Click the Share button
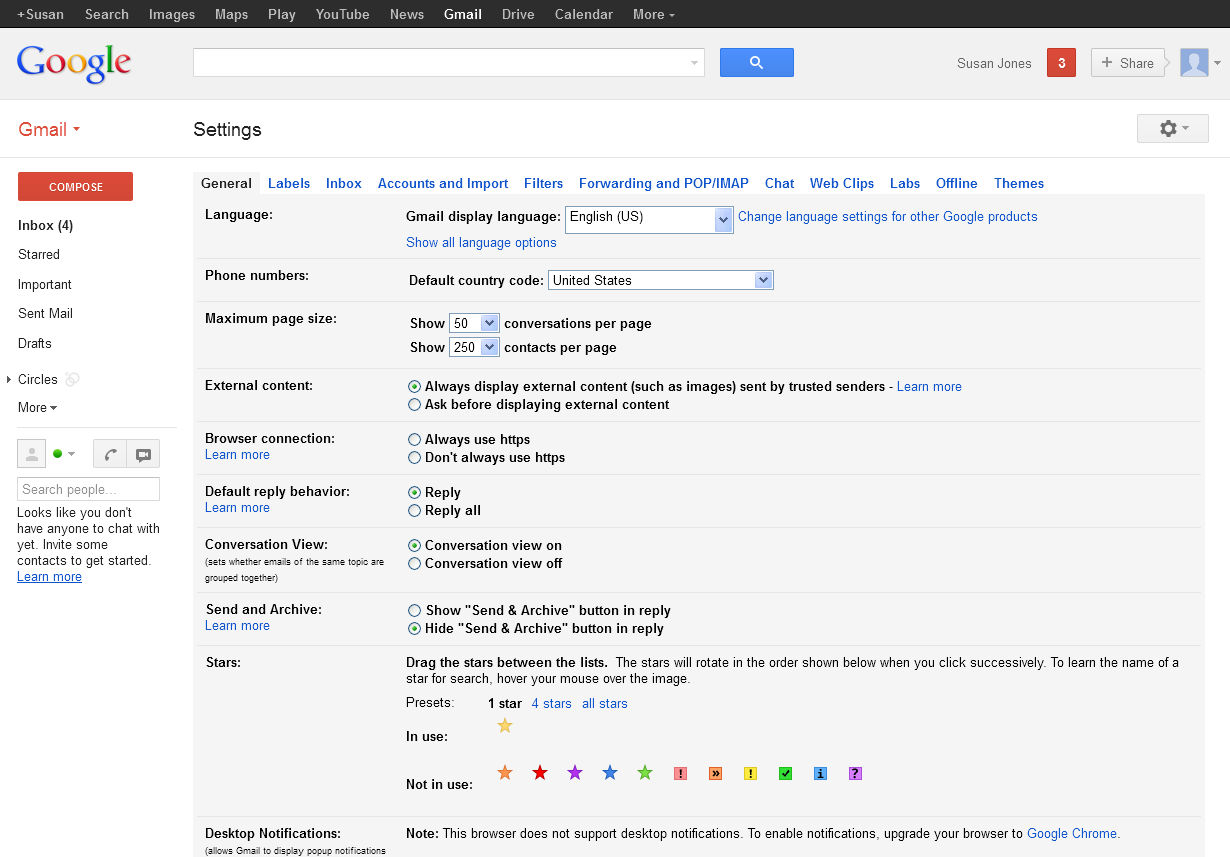 click(x=1128, y=63)
